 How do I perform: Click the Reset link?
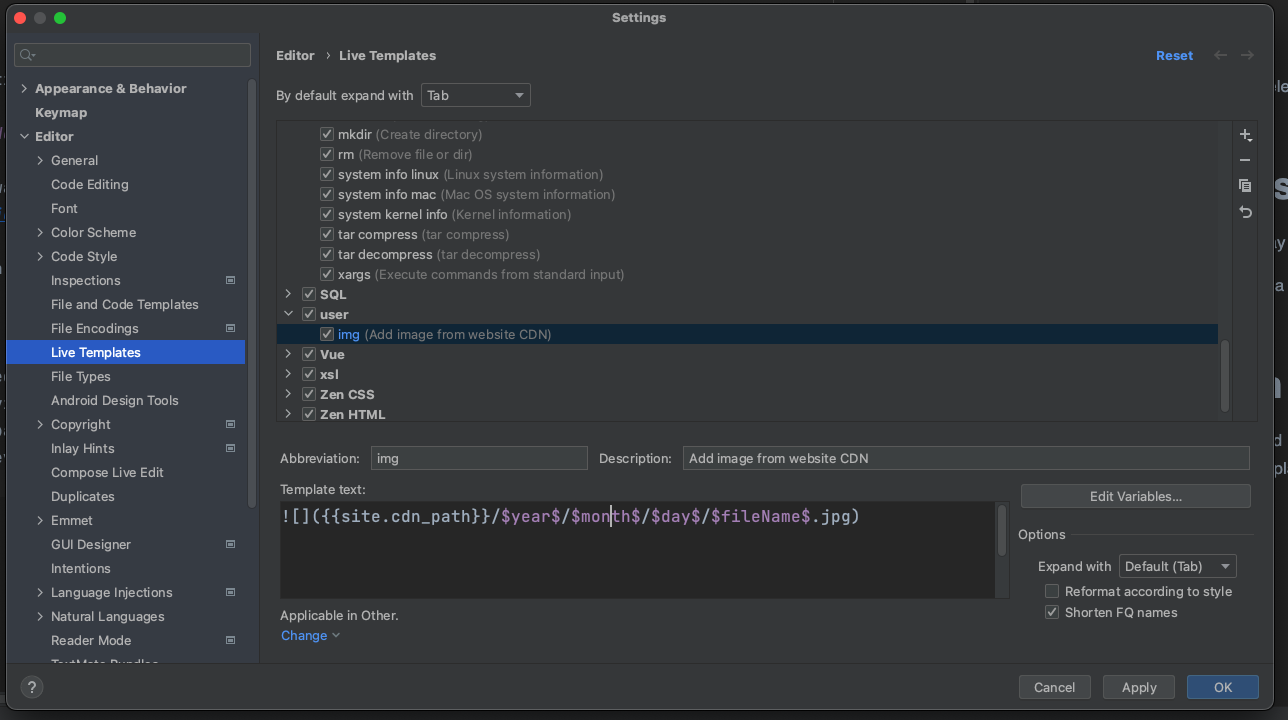1174,56
